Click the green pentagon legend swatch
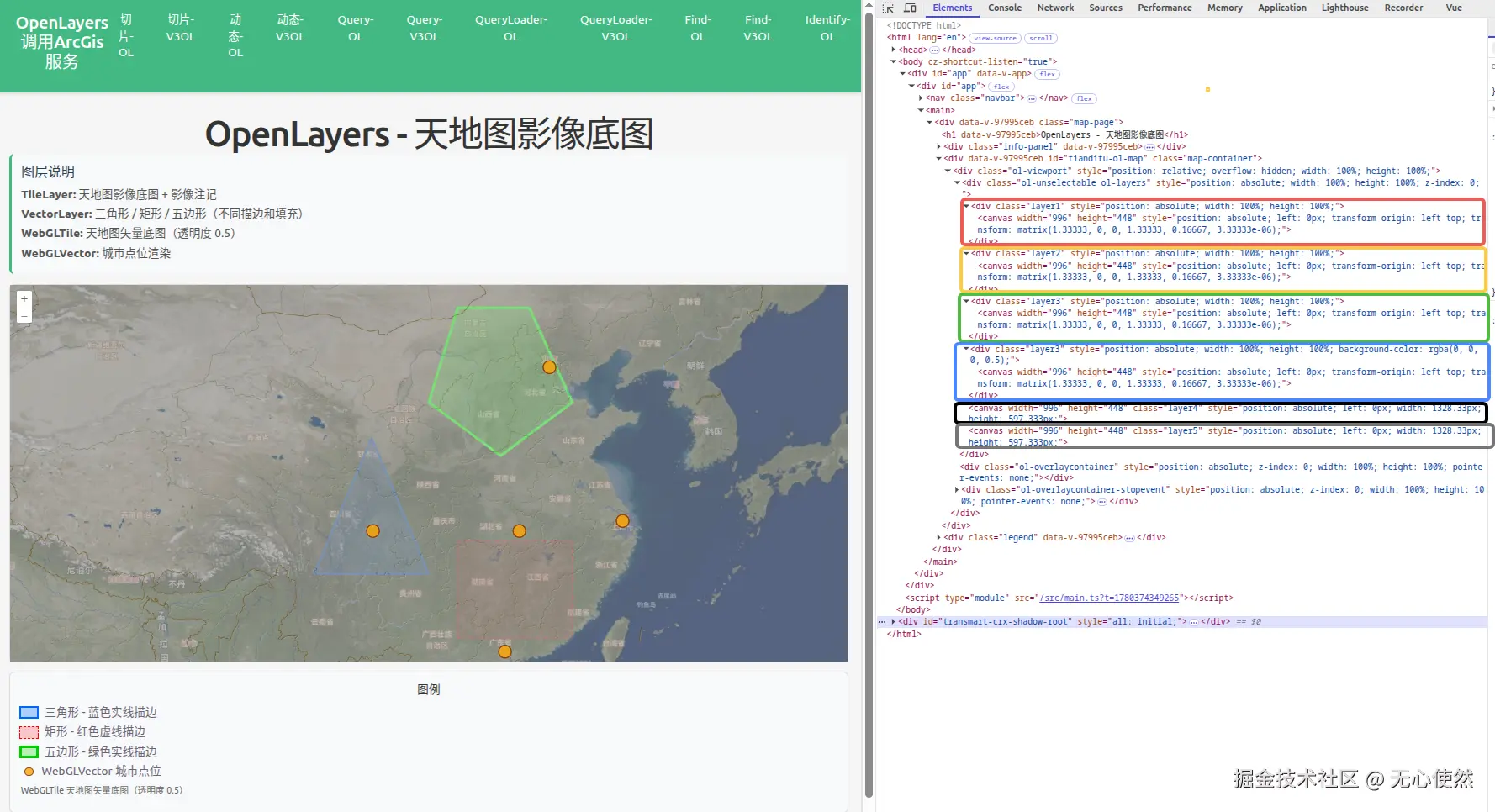The image size is (1495, 812). pyautogui.click(x=29, y=752)
